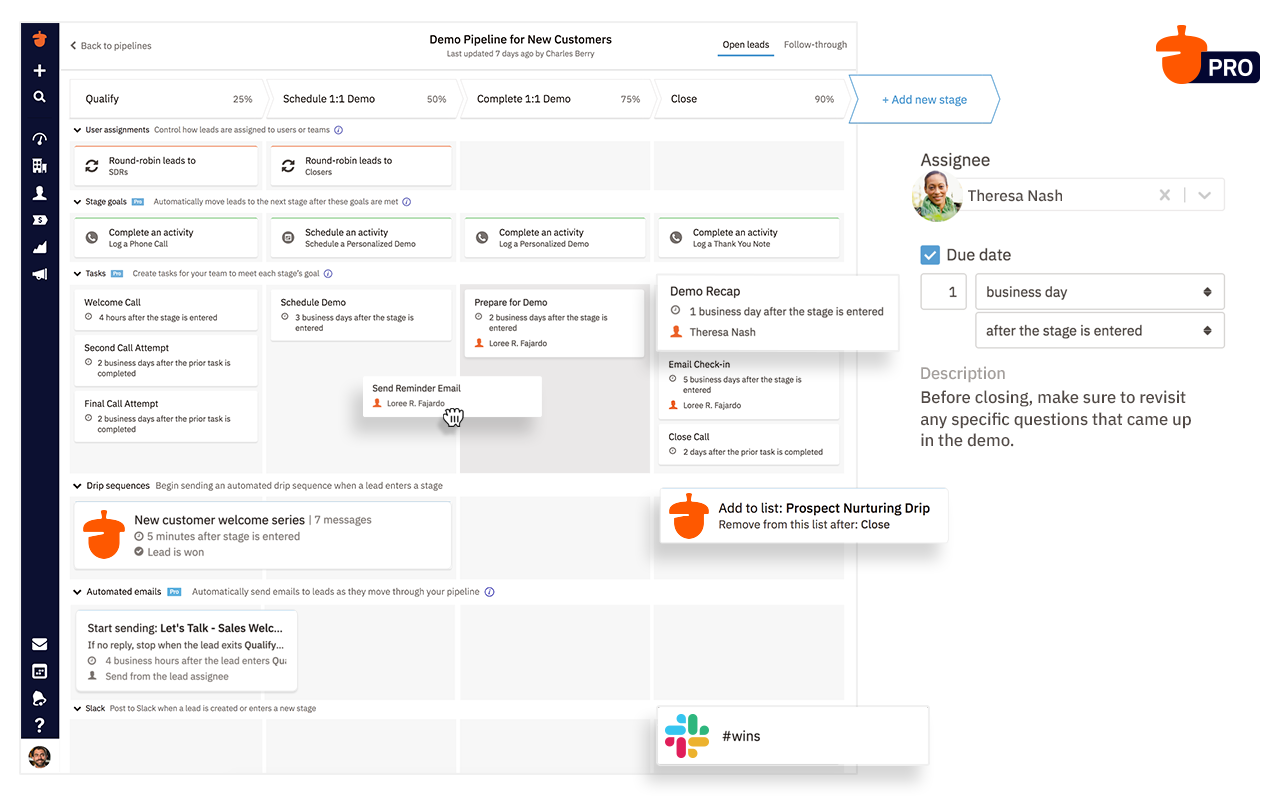The image size is (1280, 800).
Task: Click acorn icon on Prospect Nurturing Drip card
Action: [x=689, y=516]
